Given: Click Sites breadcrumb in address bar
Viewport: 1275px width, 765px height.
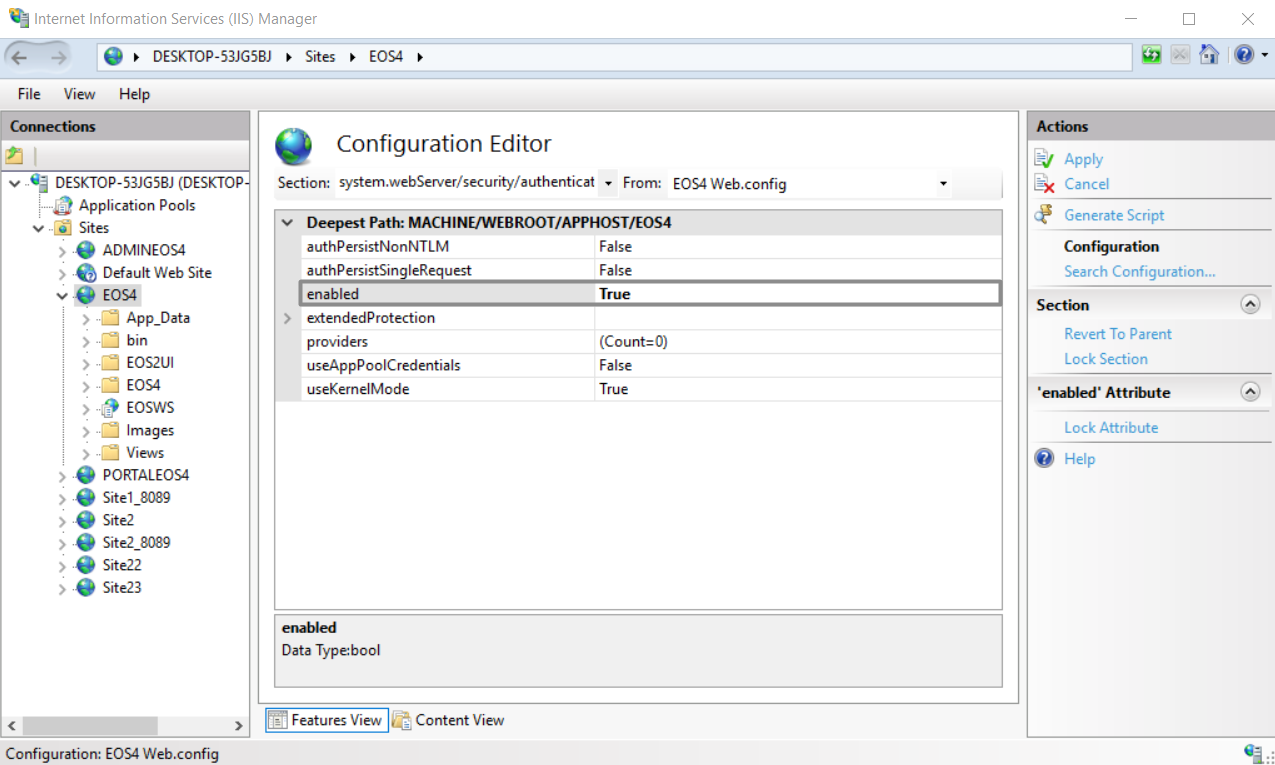Looking at the screenshot, I should click(320, 57).
